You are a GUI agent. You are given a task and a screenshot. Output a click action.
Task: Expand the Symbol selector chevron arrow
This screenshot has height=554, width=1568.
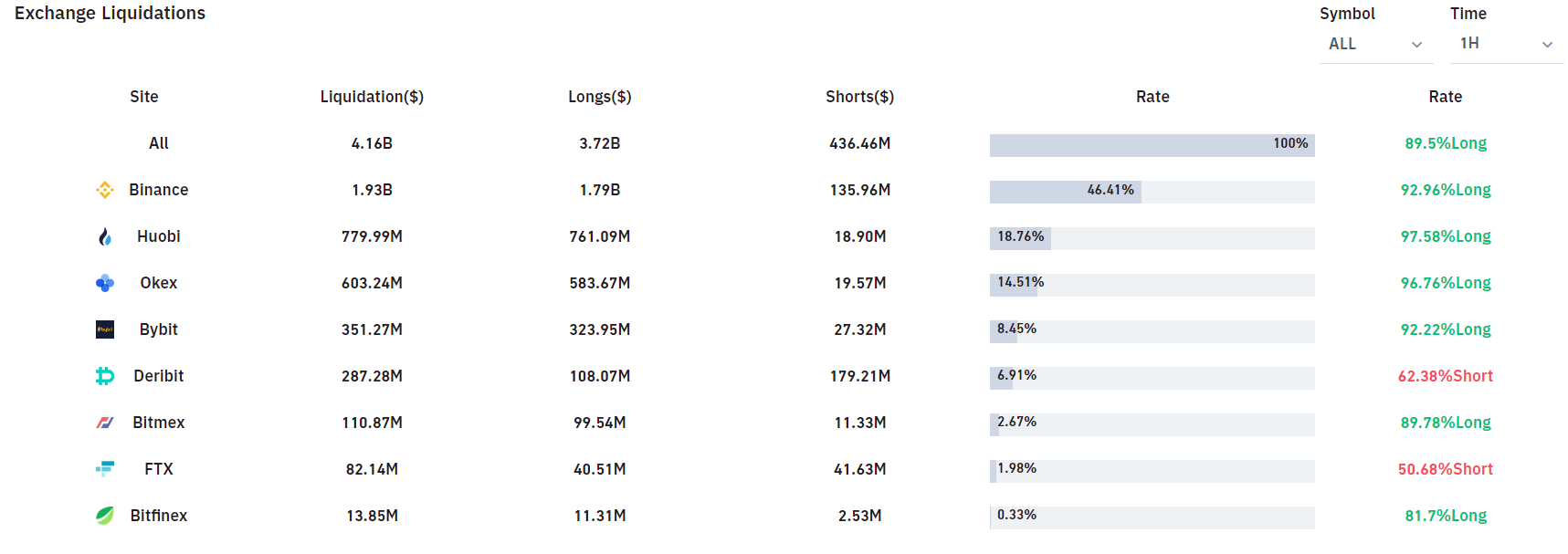coord(1417,45)
